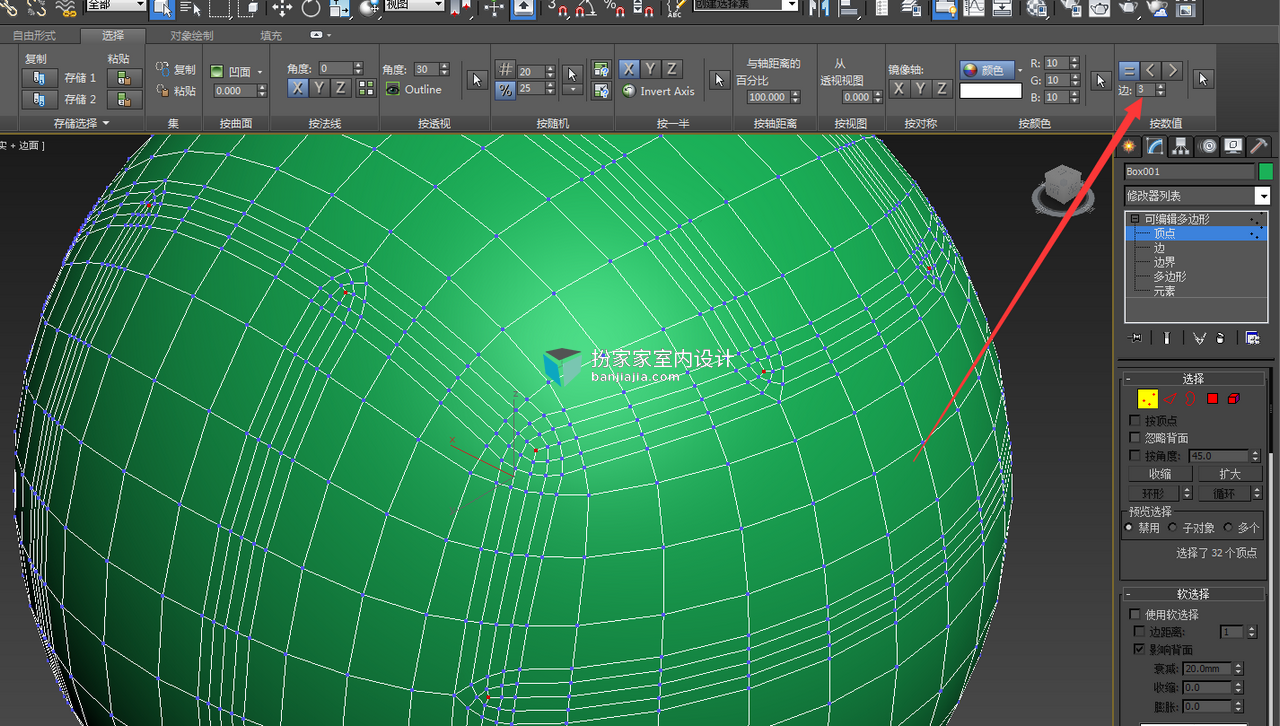Select the 子对象 preview radio button

coord(1172,527)
